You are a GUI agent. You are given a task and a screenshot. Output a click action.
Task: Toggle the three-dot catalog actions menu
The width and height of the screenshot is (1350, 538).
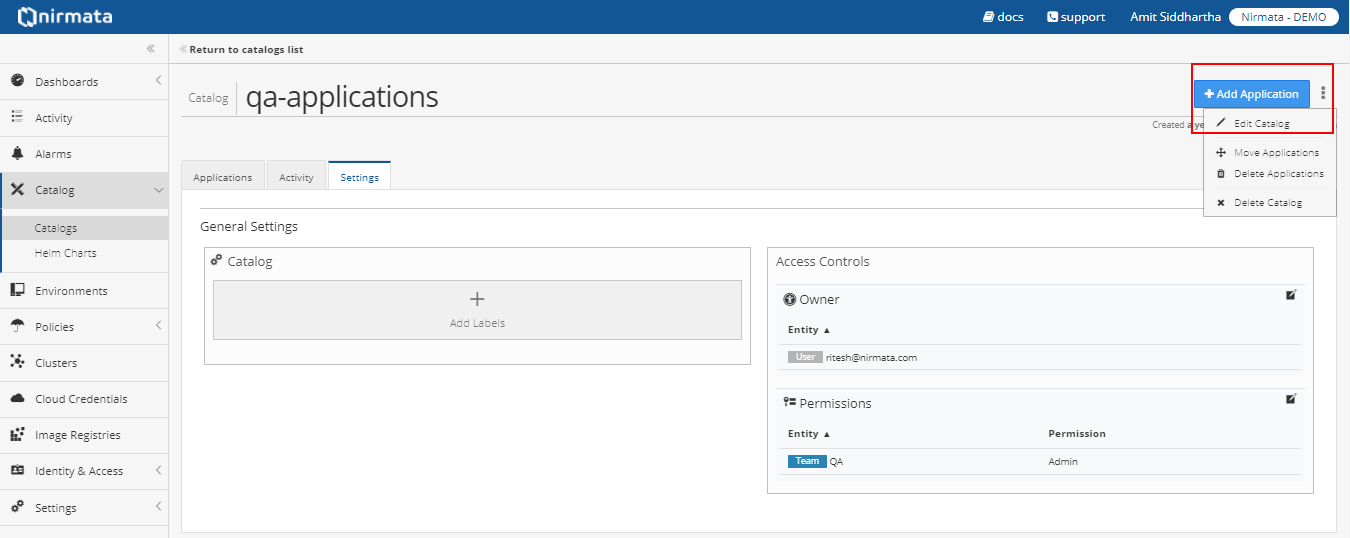(x=1323, y=93)
